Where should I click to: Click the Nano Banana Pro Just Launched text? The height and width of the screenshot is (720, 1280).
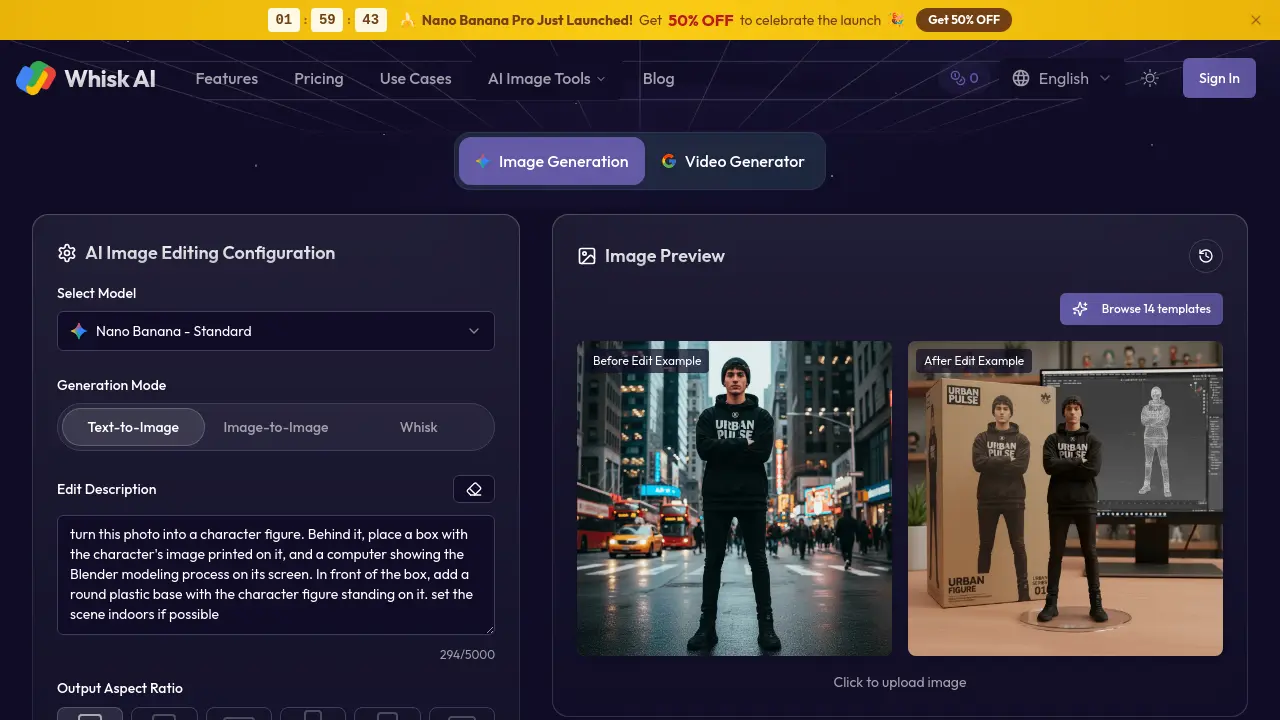coord(527,20)
